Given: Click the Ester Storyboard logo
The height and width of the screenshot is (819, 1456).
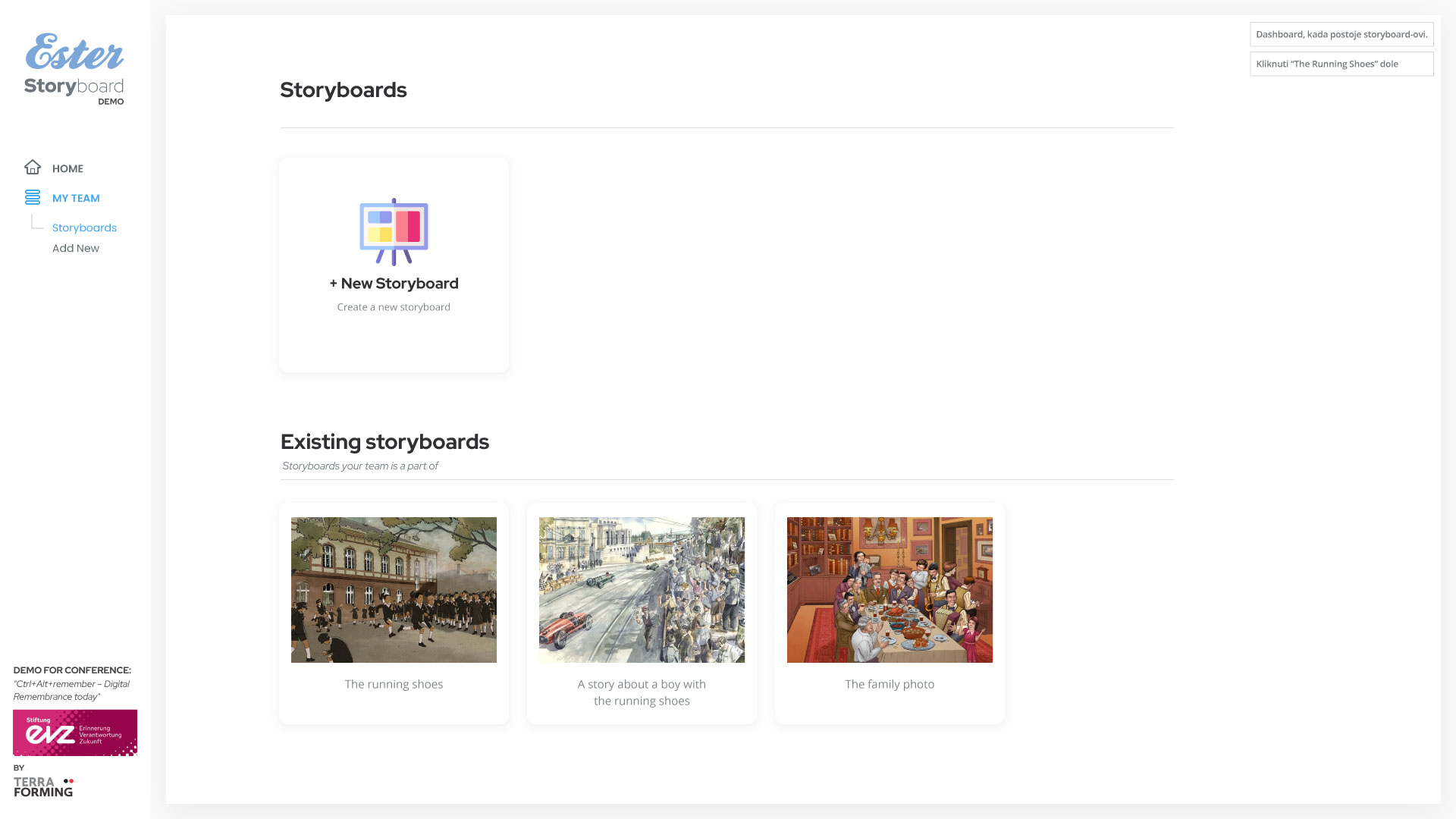Looking at the screenshot, I should 74,68.
